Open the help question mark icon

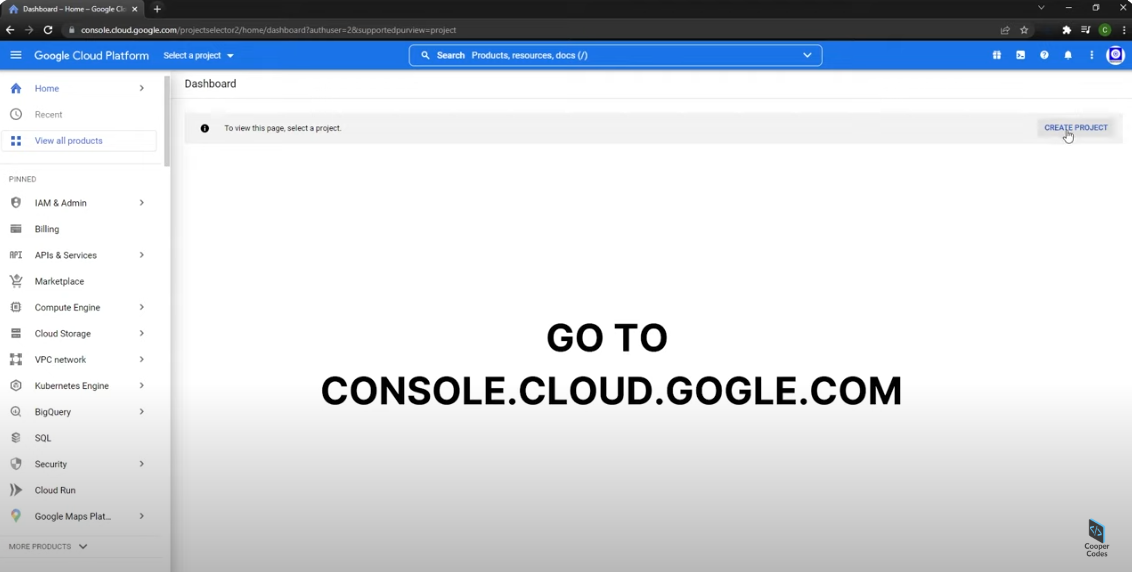pyautogui.click(x=1044, y=55)
